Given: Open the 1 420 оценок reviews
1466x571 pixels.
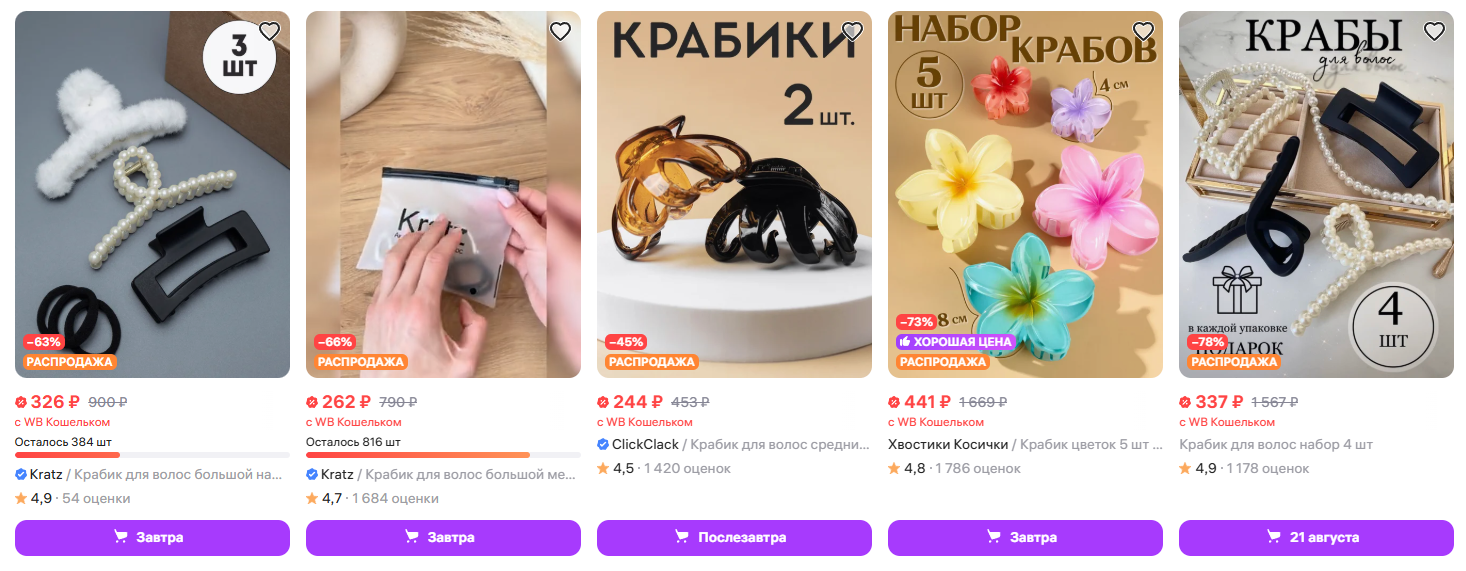Looking at the screenshot, I should coord(687,468).
